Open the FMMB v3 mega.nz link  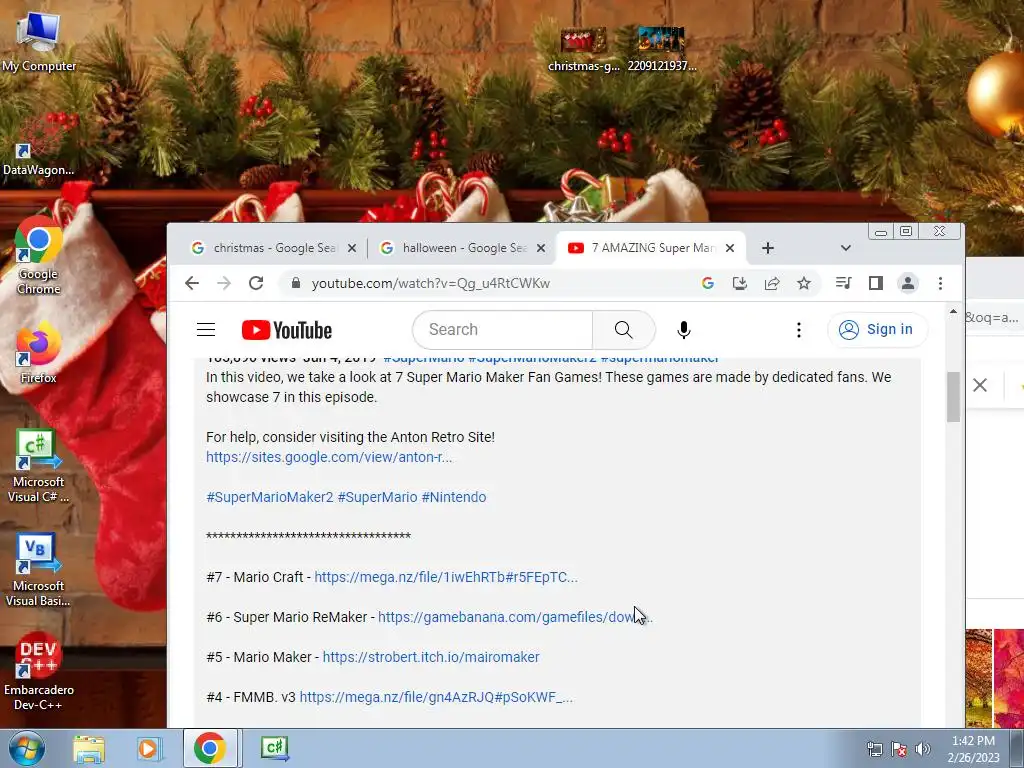[436, 697]
